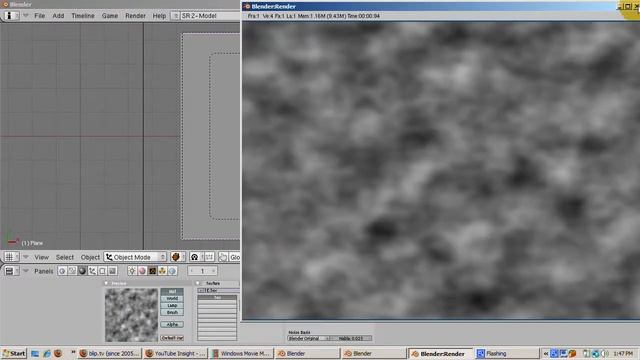
Task: Select Mat texture source button
Action: click(172, 291)
